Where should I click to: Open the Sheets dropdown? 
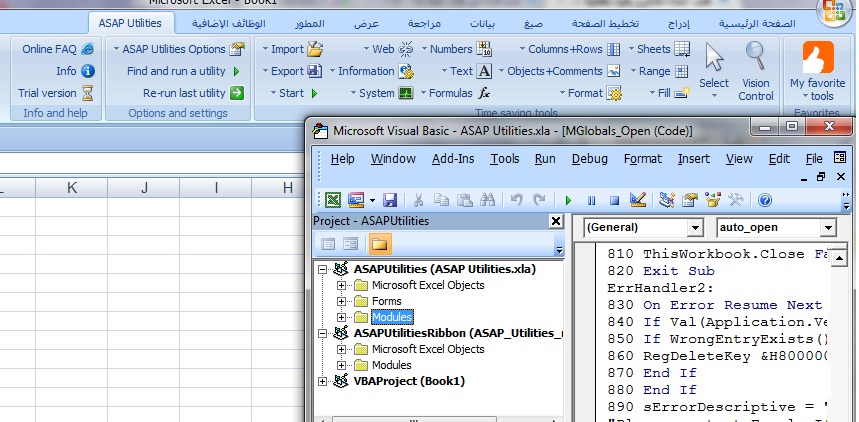click(659, 49)
